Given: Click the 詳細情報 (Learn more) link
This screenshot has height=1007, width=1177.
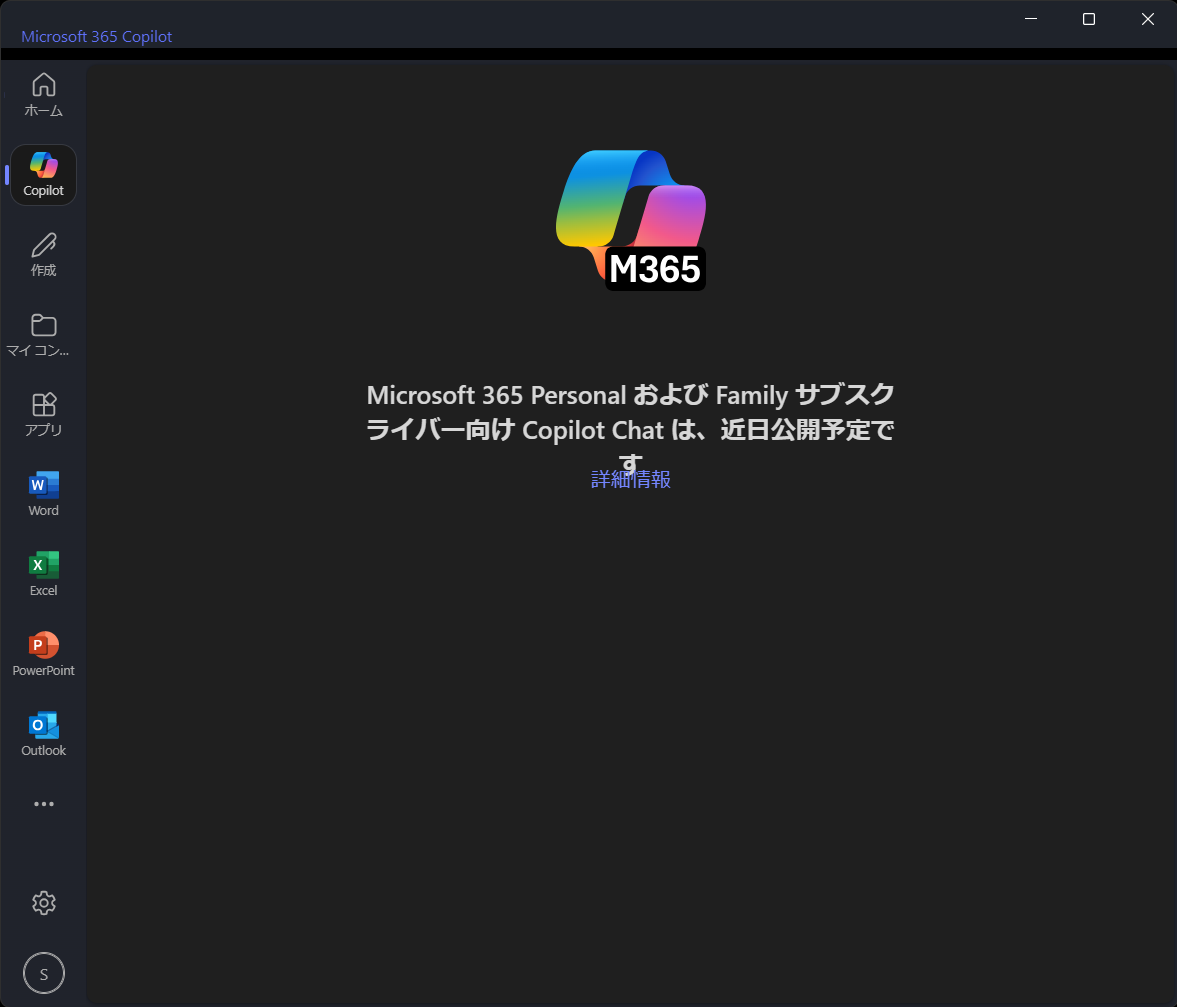Looking at the screenshot, I should tap(631, 479).
